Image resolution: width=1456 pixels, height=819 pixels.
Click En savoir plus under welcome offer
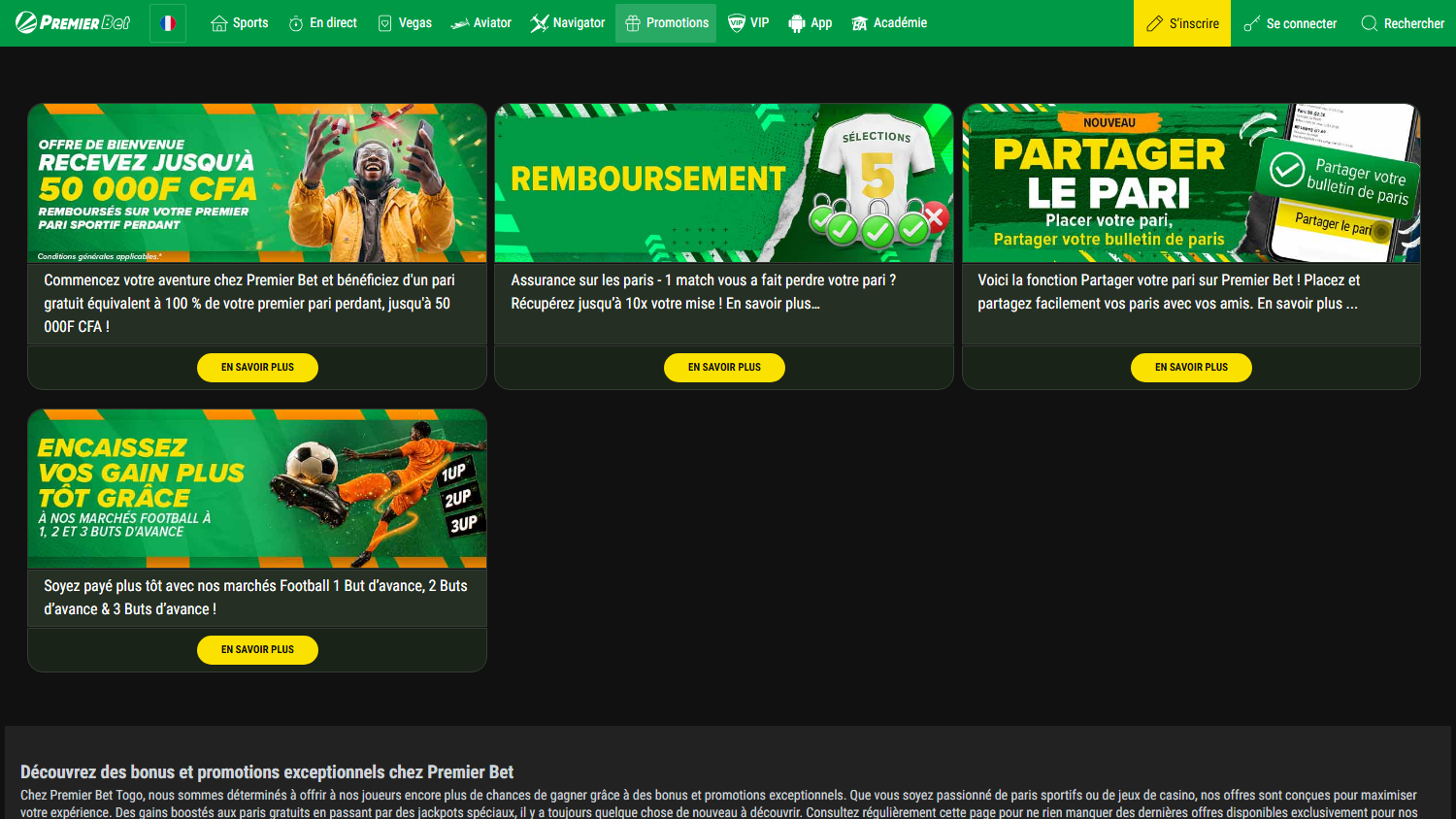click(x=257, y=368)
